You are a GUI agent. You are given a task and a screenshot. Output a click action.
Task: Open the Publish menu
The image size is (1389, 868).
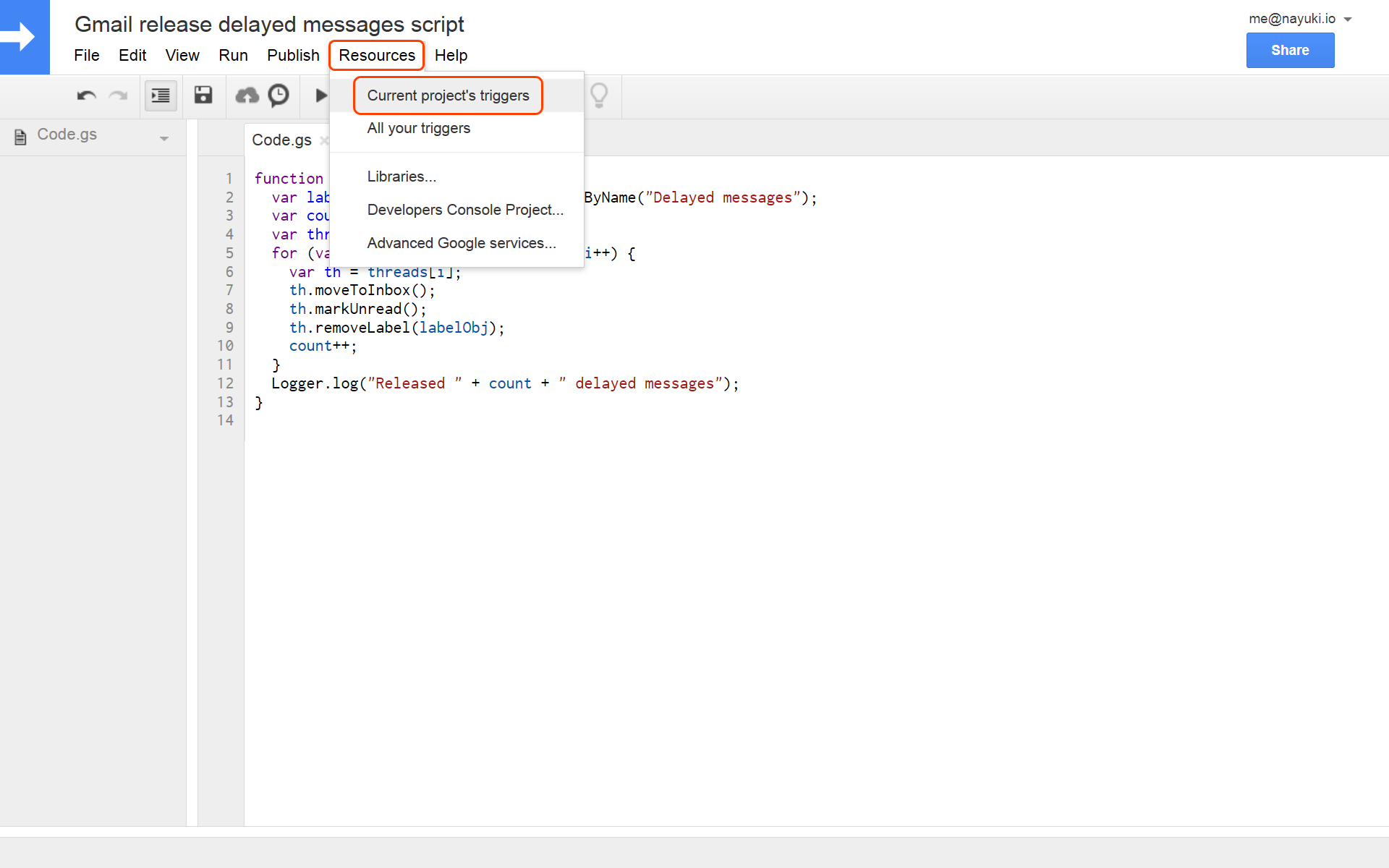pos(293,55)
